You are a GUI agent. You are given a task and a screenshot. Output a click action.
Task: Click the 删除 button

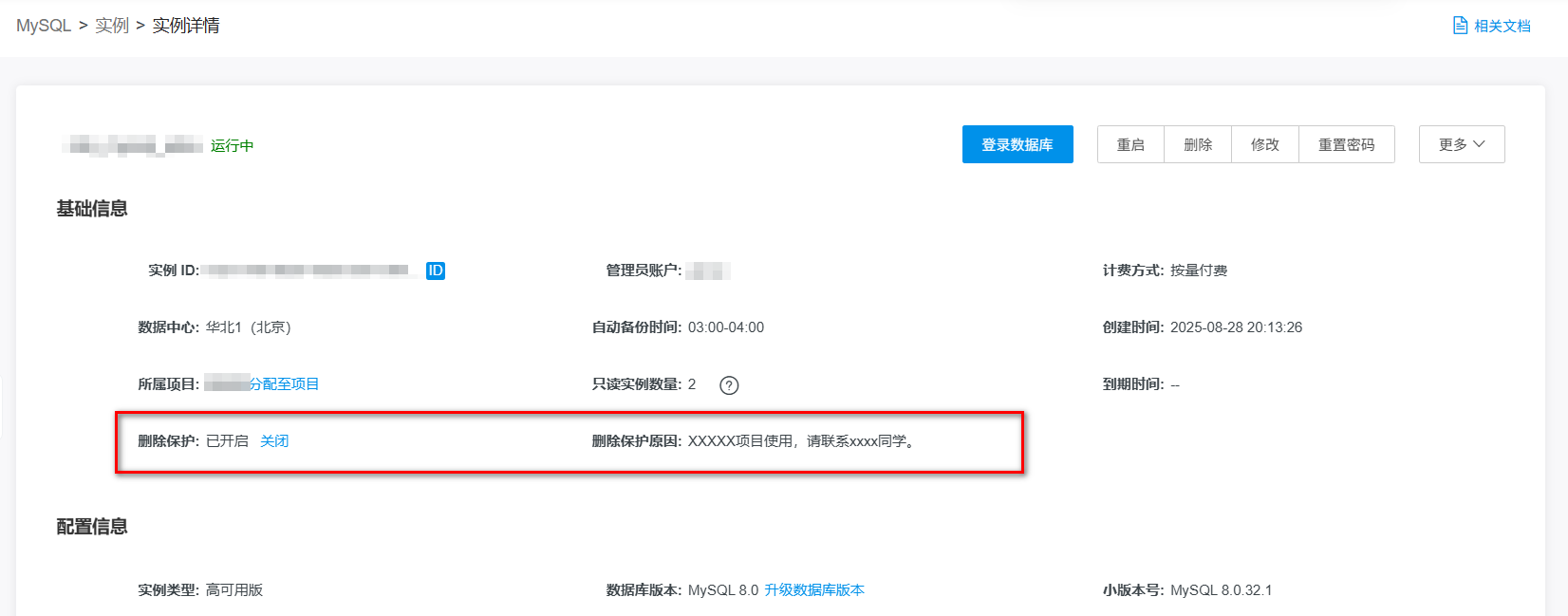tap(1198, 144)
